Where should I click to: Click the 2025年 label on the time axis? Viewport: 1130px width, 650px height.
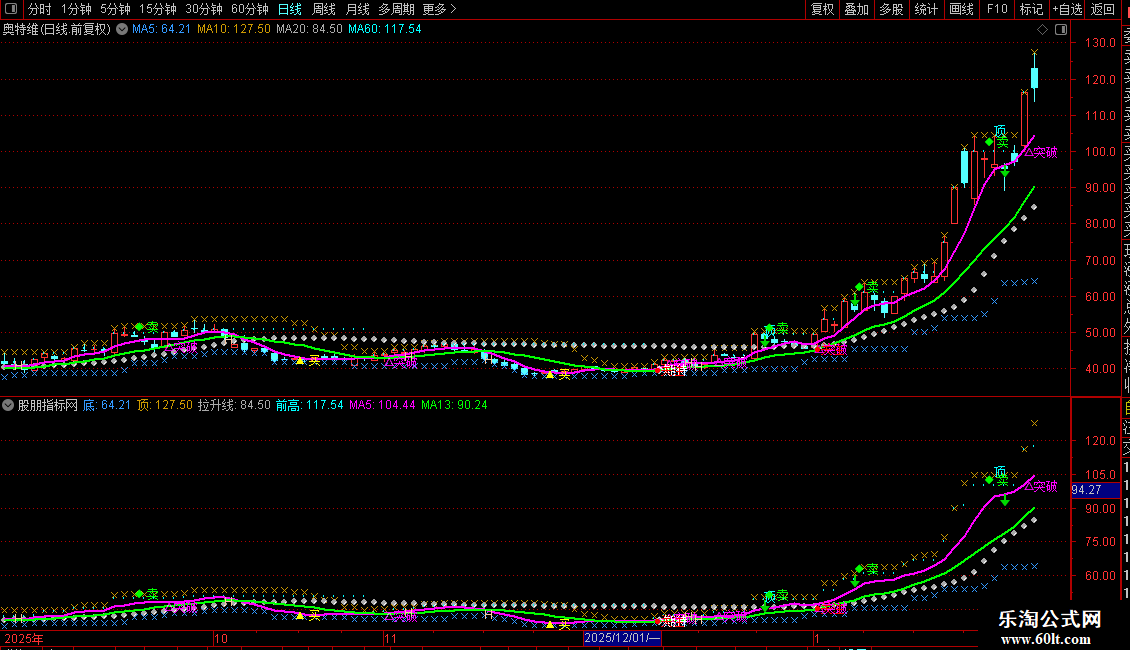click(24, 639)
